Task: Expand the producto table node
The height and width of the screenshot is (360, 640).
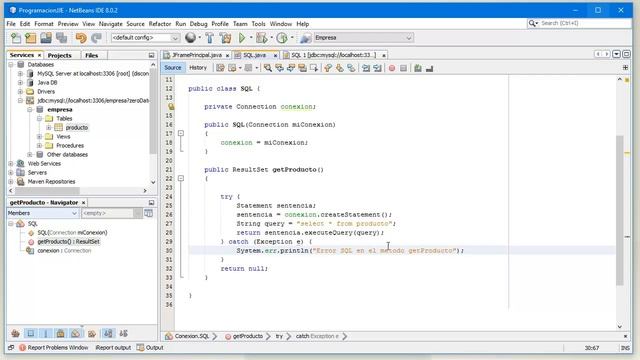Action: pyautogui.click(x=49, y=128)
